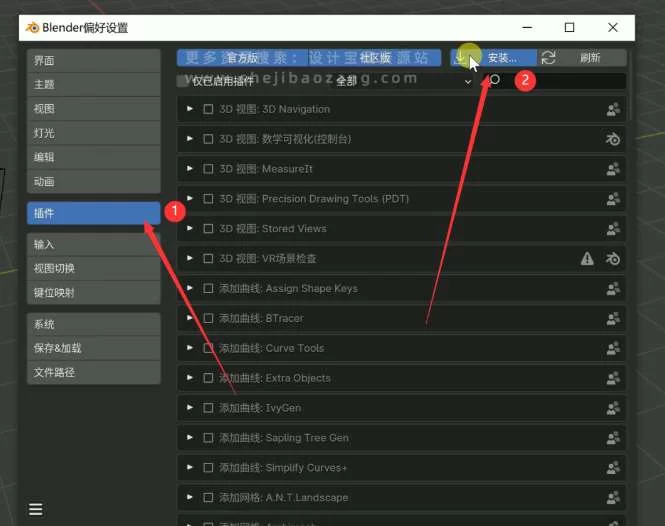
Task: Enable the Stored Views add-on checkbox
Action: click(208, 229)
